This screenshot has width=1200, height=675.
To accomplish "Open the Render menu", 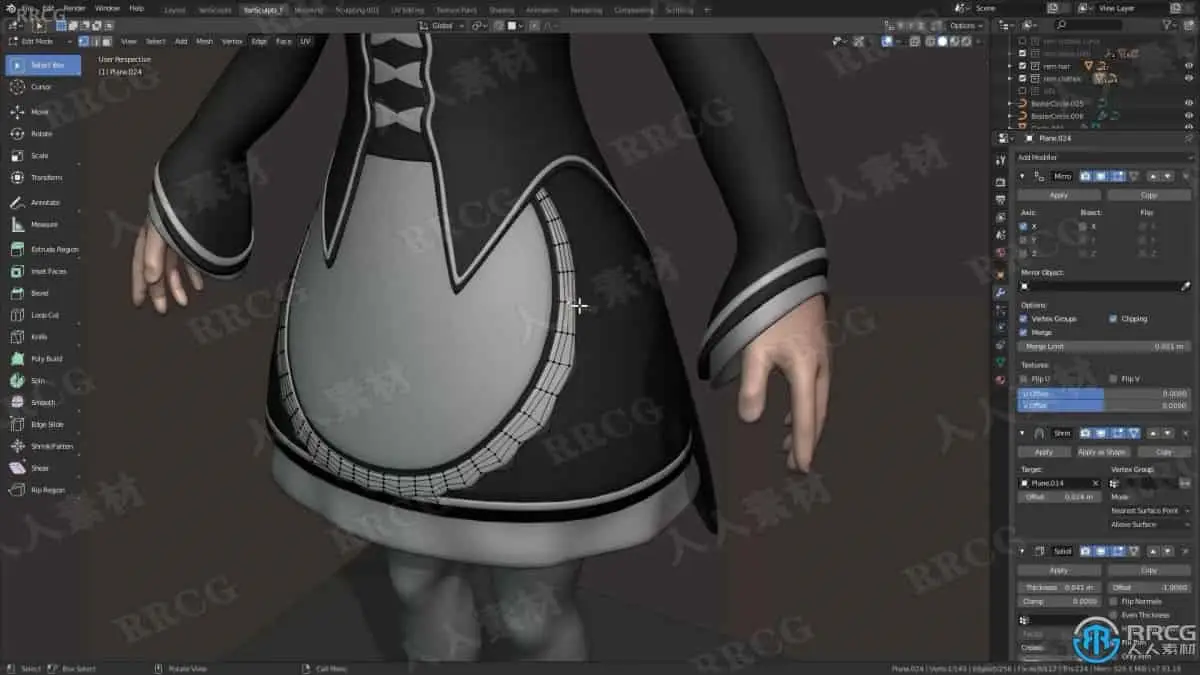I will (75, 8).
